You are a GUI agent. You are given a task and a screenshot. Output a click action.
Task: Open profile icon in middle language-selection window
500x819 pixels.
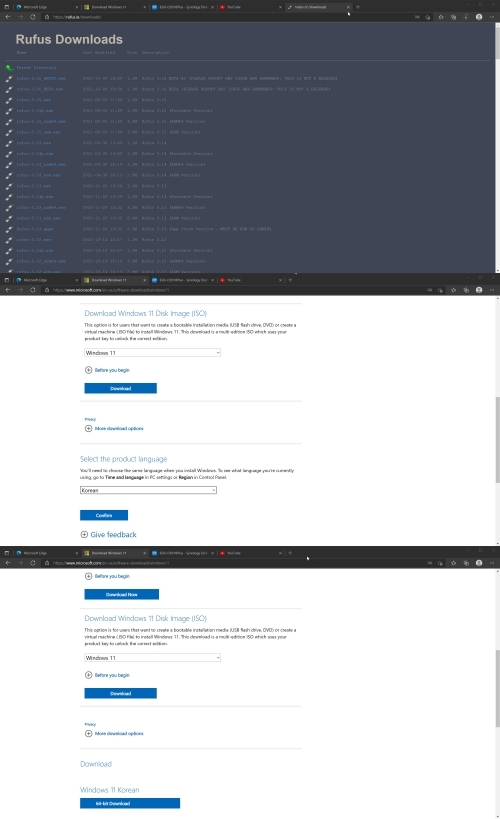(479, 290)
